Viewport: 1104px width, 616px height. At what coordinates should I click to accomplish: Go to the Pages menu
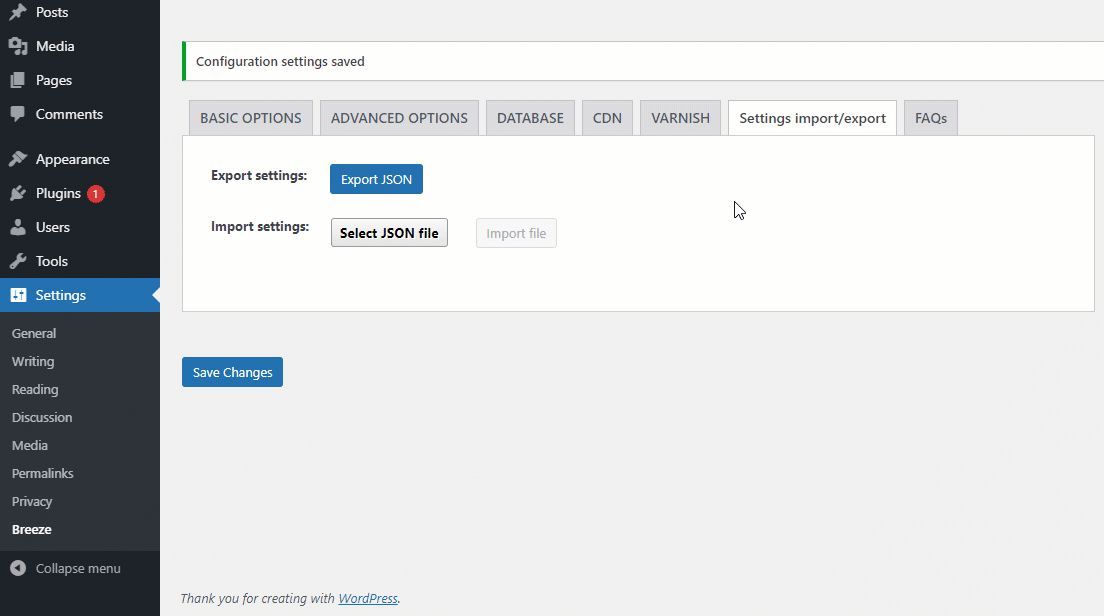coord(54,80)
